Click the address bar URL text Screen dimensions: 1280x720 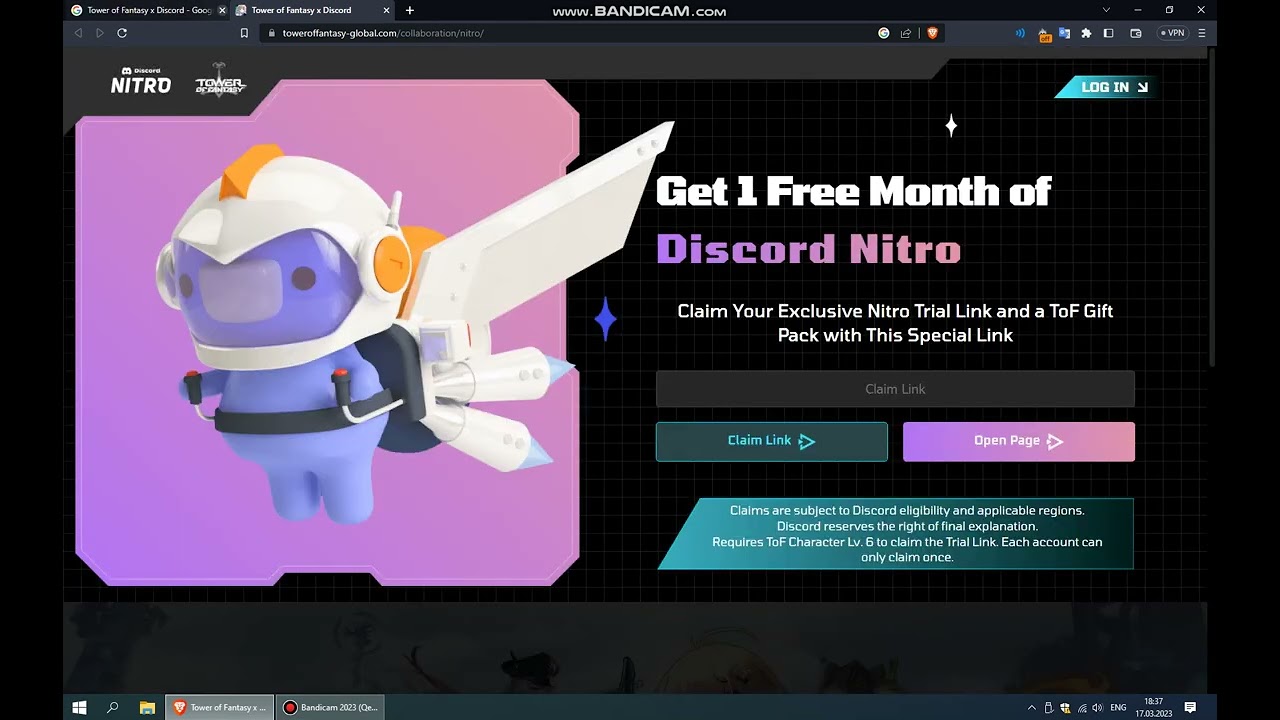pyautogui.click(x=383, y=33)
